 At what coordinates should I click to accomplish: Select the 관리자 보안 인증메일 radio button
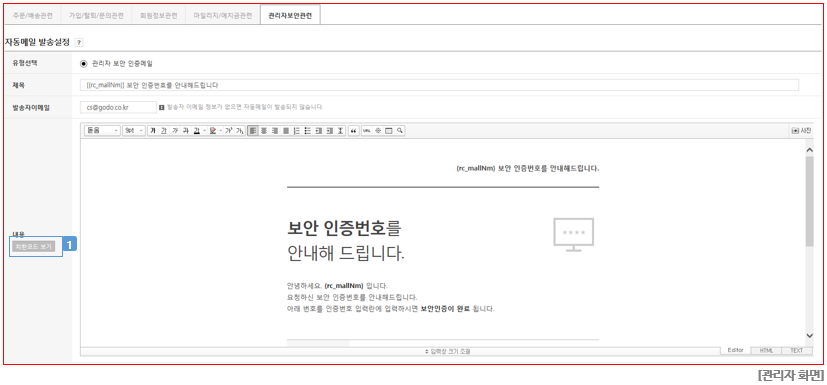point(83,64)
